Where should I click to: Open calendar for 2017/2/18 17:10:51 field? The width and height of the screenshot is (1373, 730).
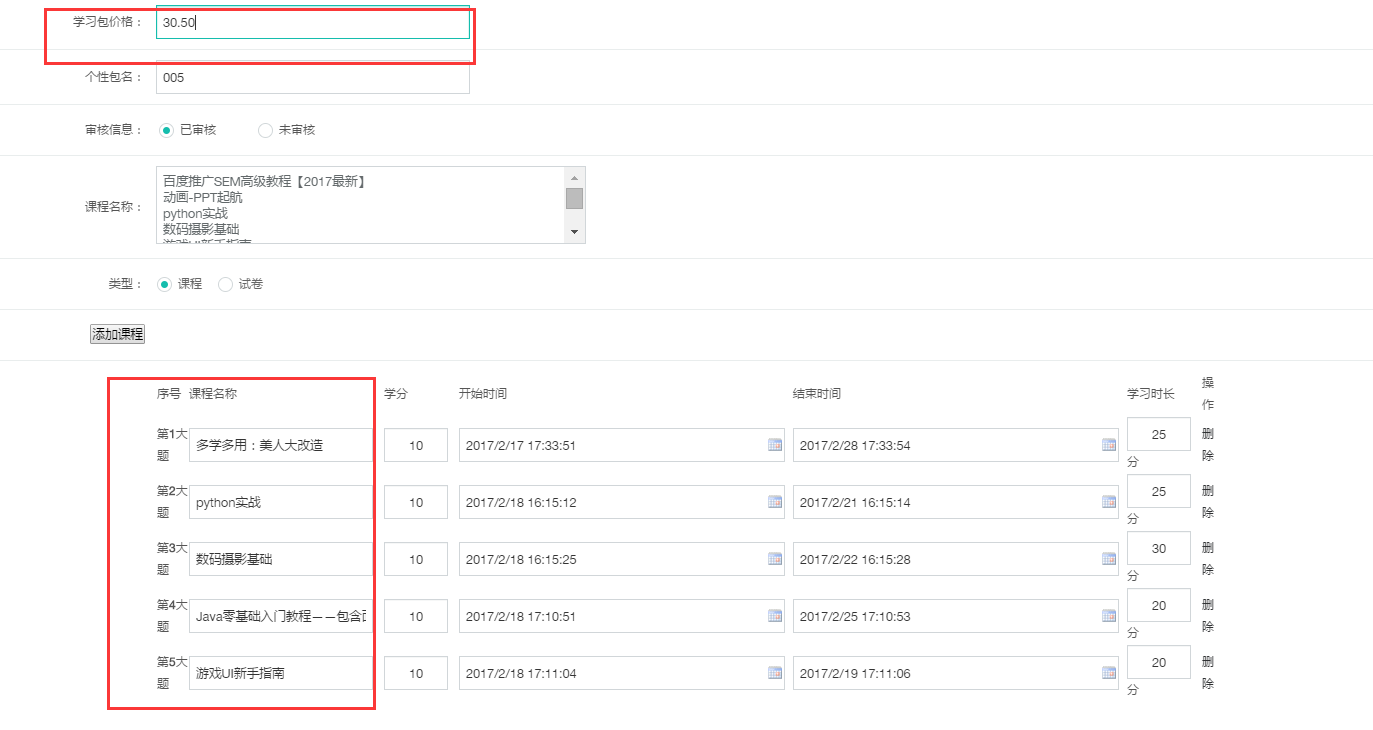click(775, 616)
